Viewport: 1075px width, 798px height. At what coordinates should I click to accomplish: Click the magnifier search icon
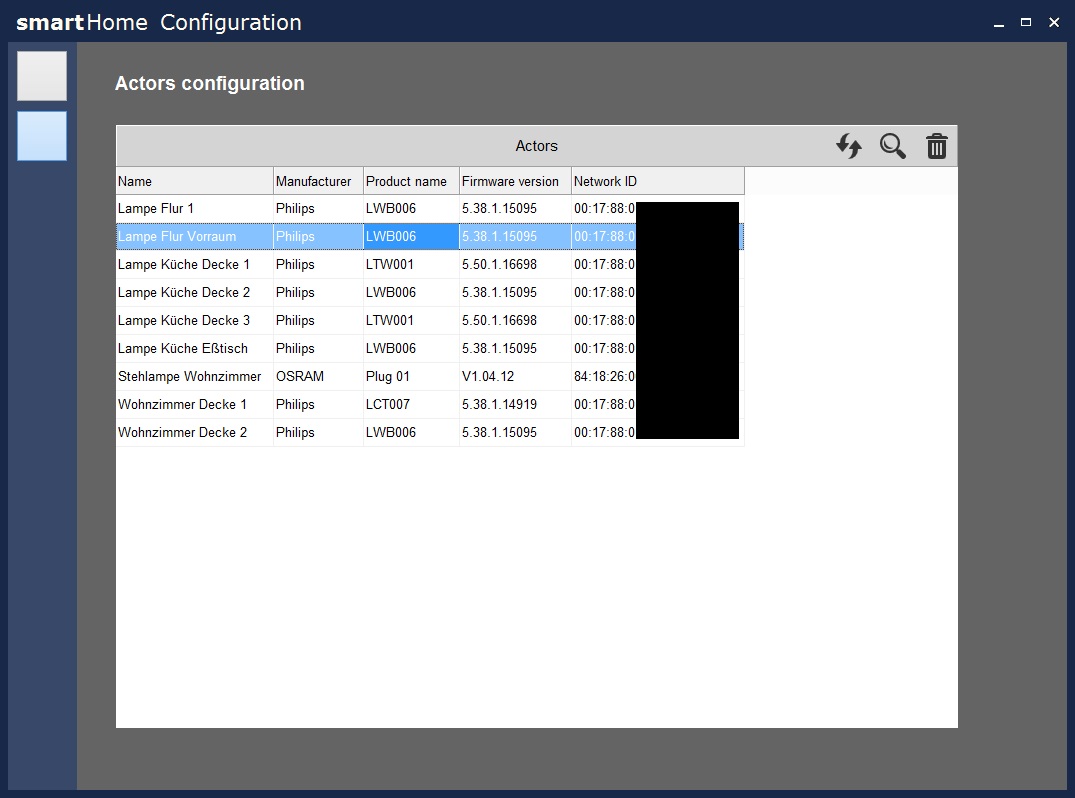892,146
